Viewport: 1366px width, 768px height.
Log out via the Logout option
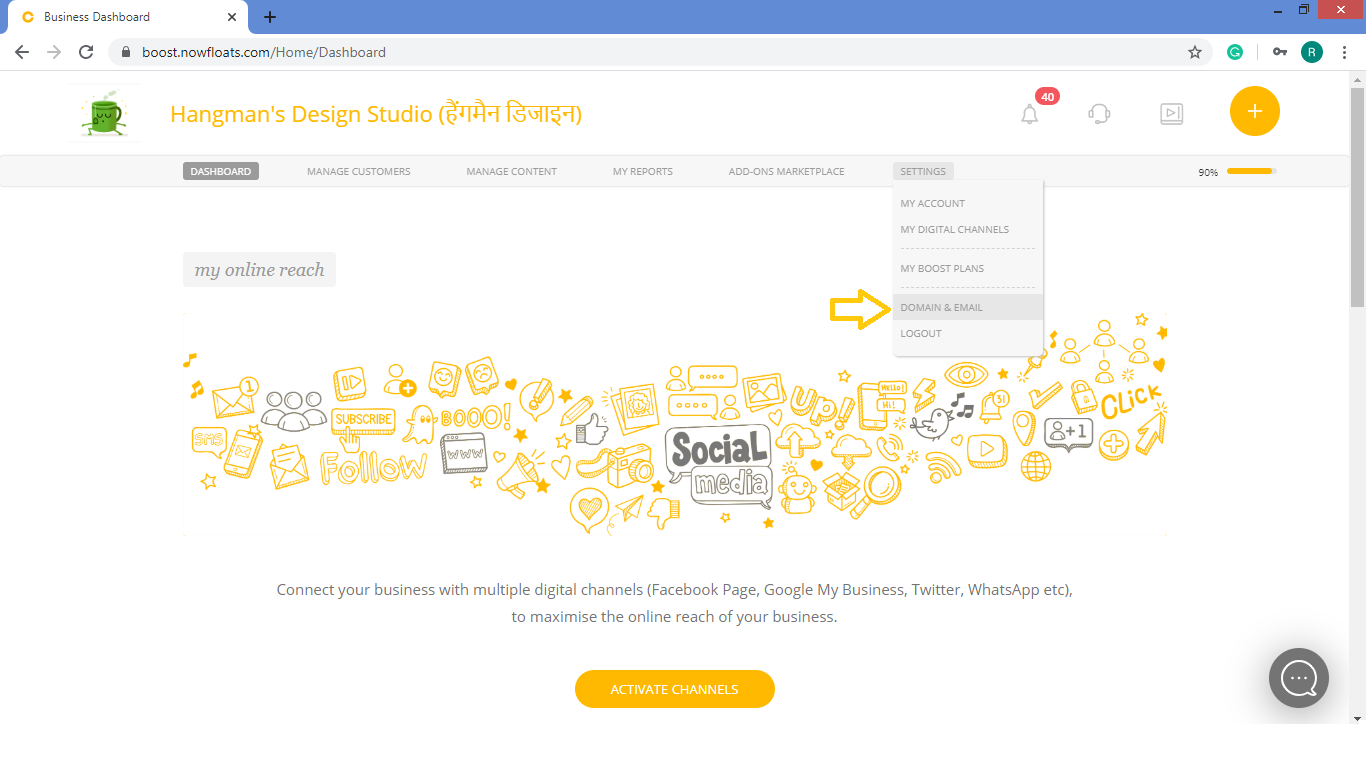pyautogui.click(x=920, y=333)
